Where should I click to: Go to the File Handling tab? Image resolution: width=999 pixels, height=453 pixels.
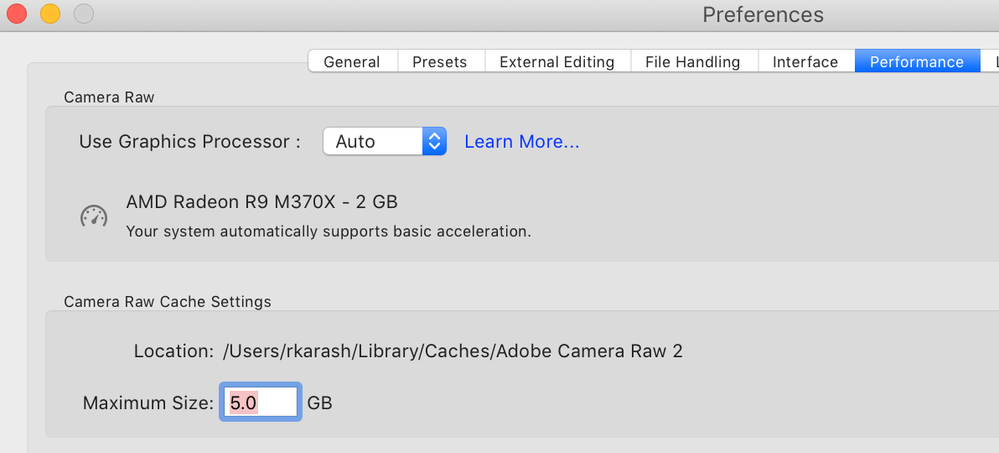tap(694, 62)
